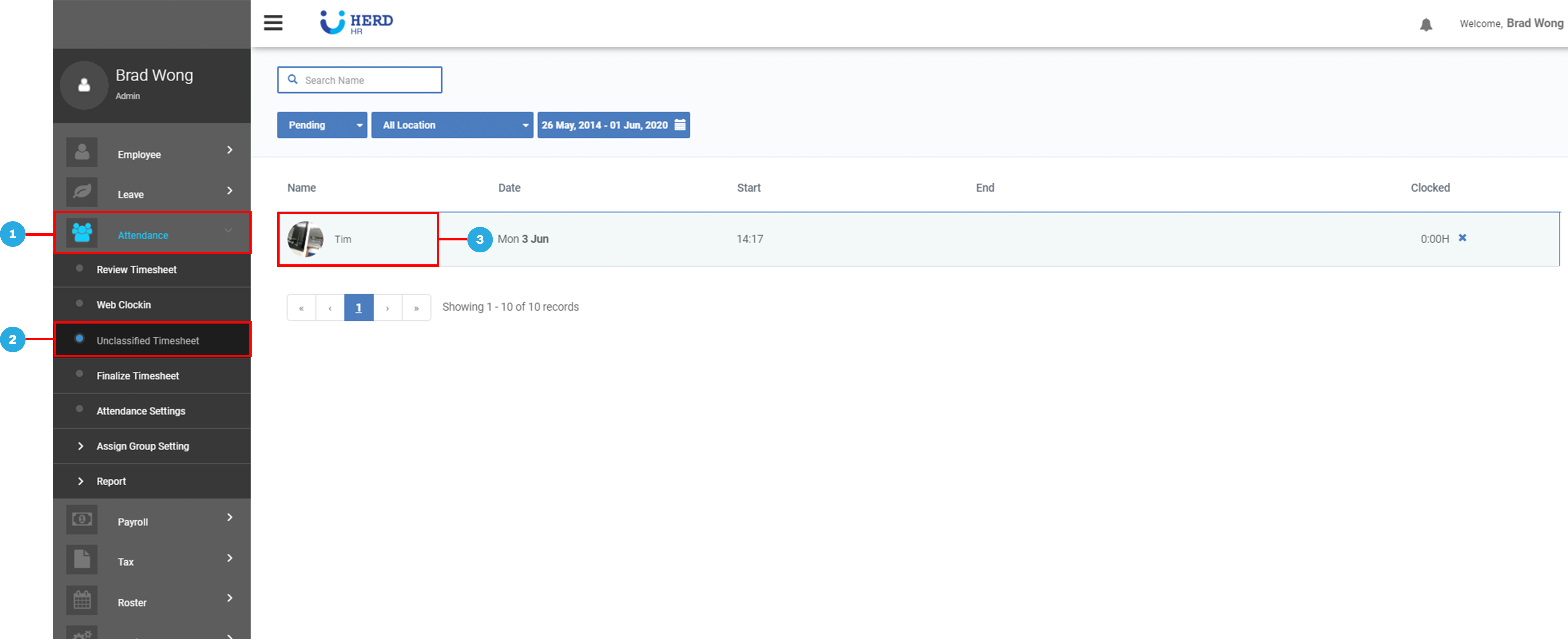Click the Roster calendar icon
Screen dimensions: 1568x639
pos(82,600)
